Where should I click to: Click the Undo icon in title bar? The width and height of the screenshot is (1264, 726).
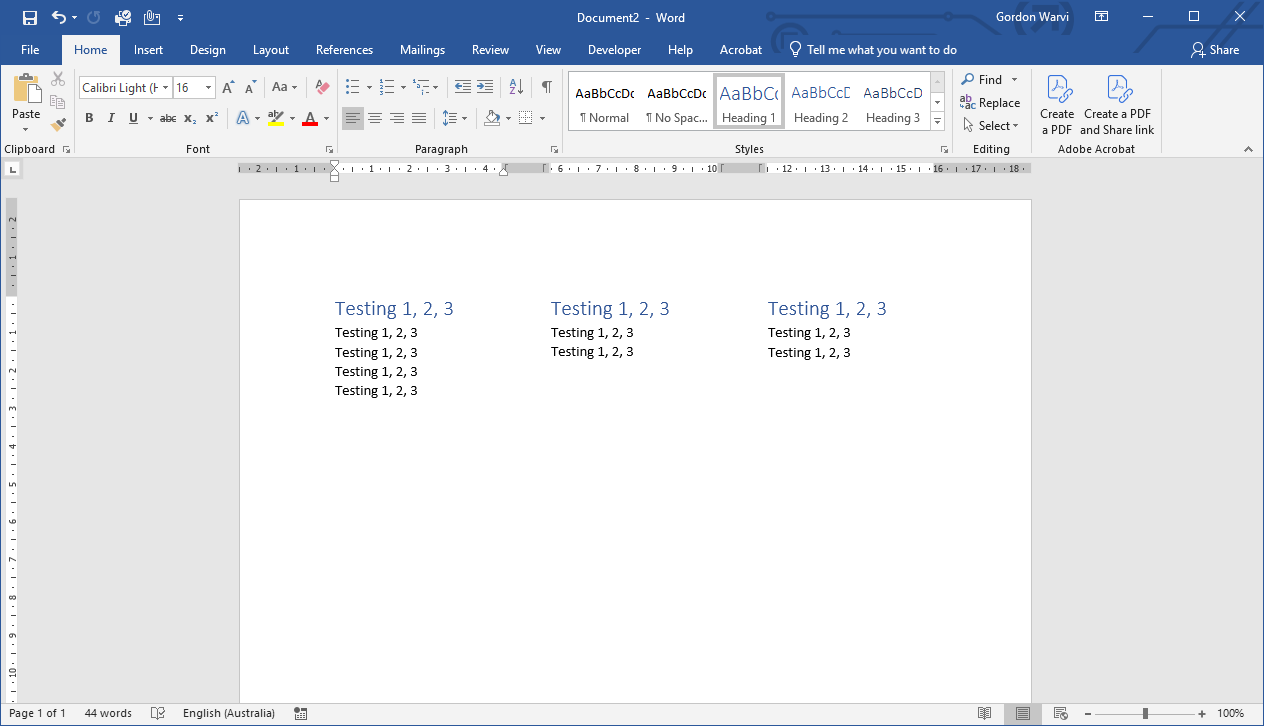click(59, 17)
